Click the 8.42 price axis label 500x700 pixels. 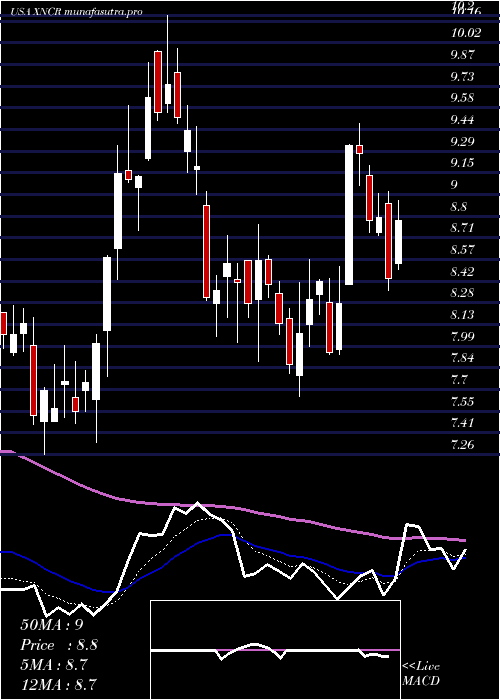coord(463,271)
